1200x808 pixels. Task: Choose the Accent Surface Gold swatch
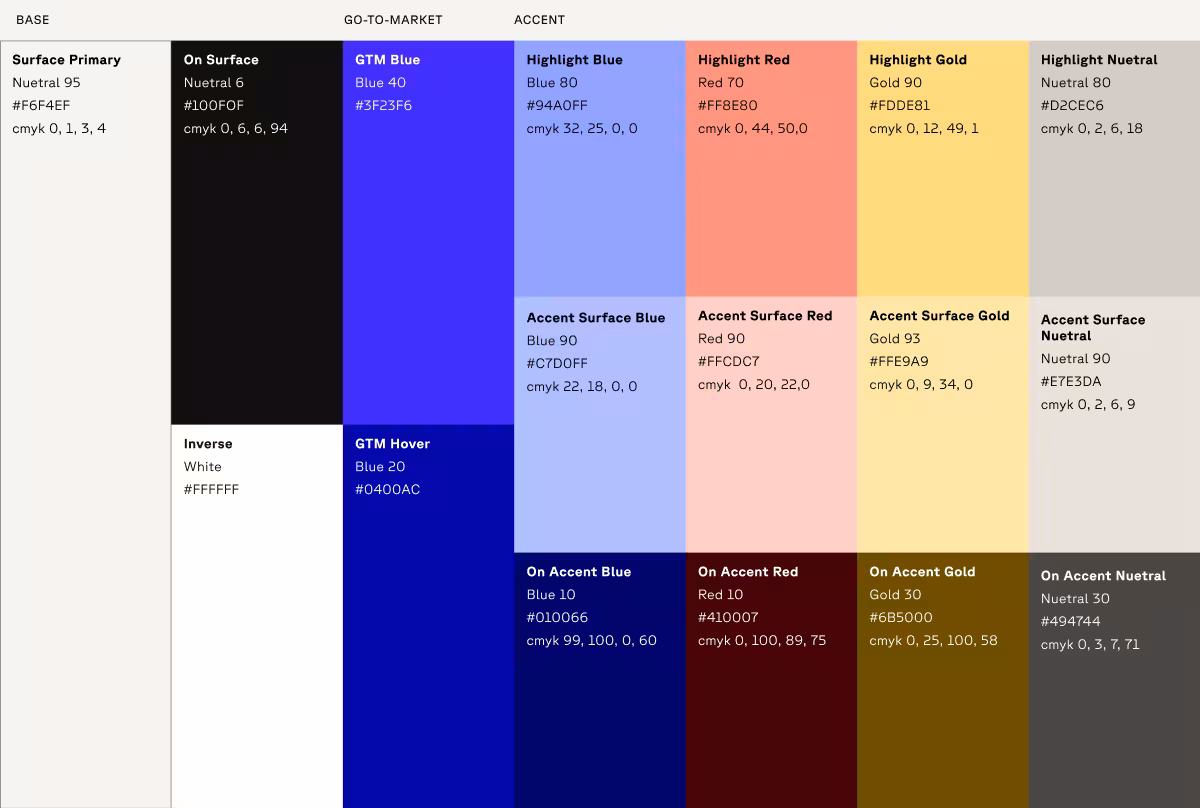tap(943, 425)
